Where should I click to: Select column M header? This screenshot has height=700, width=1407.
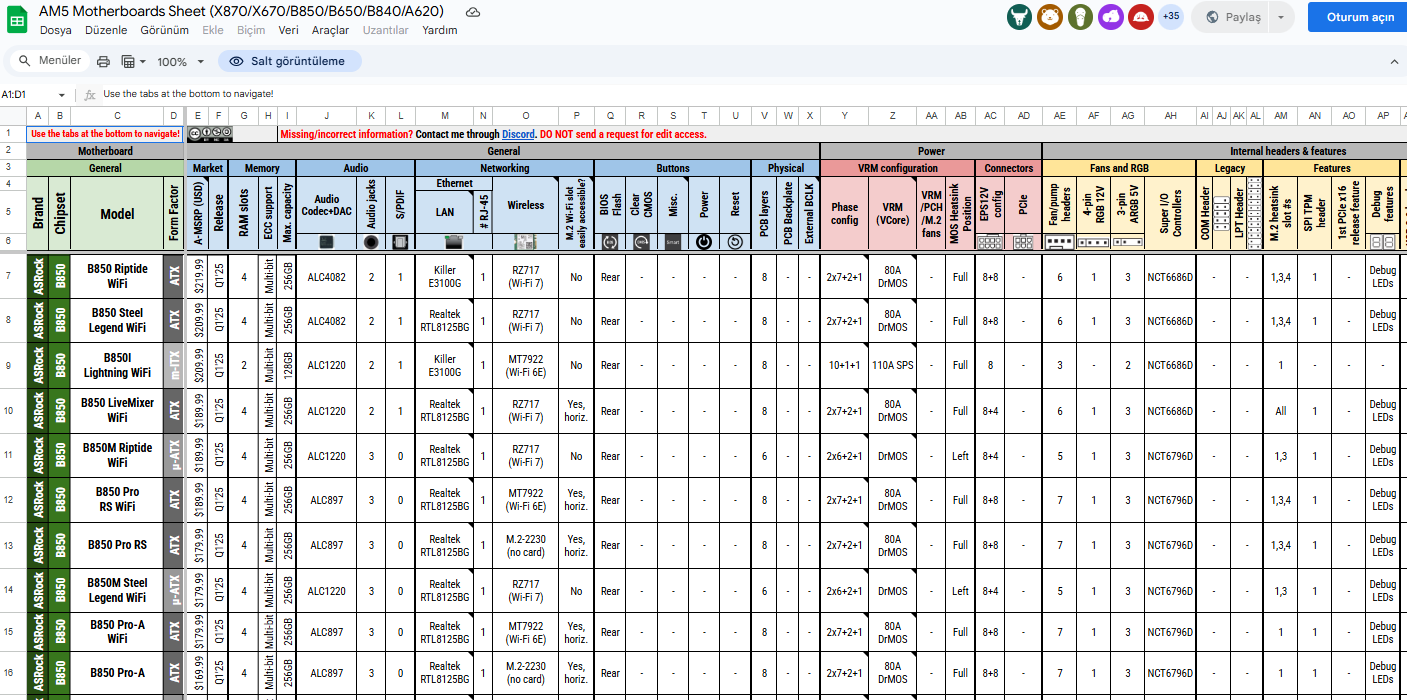coord(444,116)
